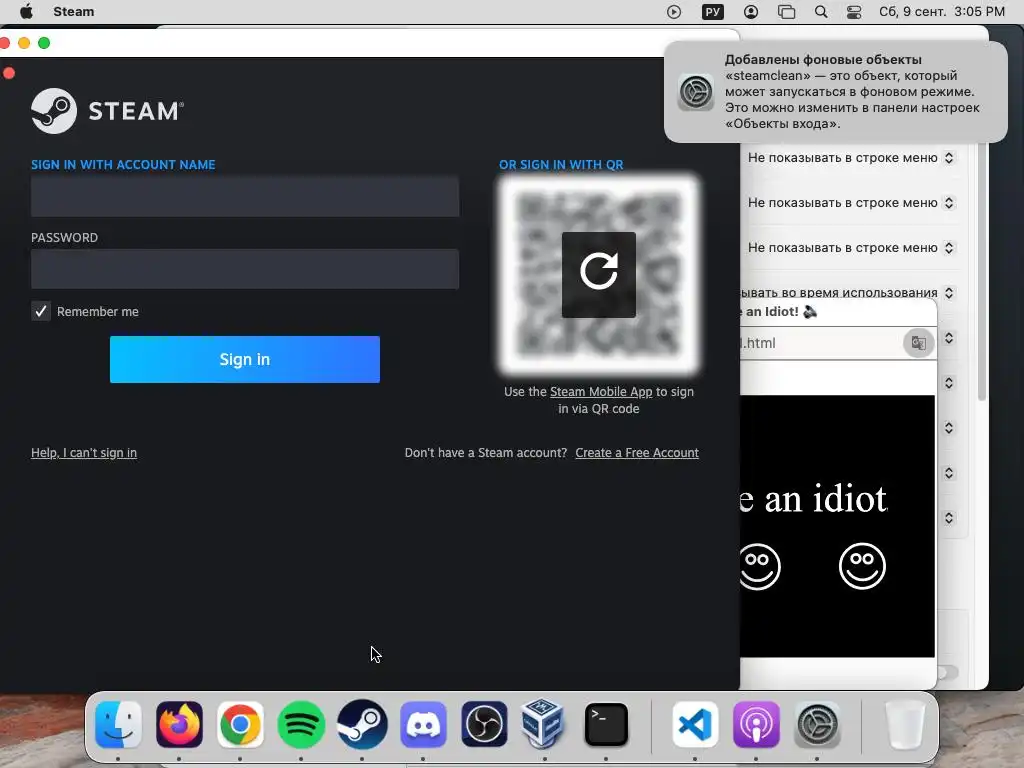Click the user account icon in menu bar
Screen dimensions: 1024x768
point(751,12)
